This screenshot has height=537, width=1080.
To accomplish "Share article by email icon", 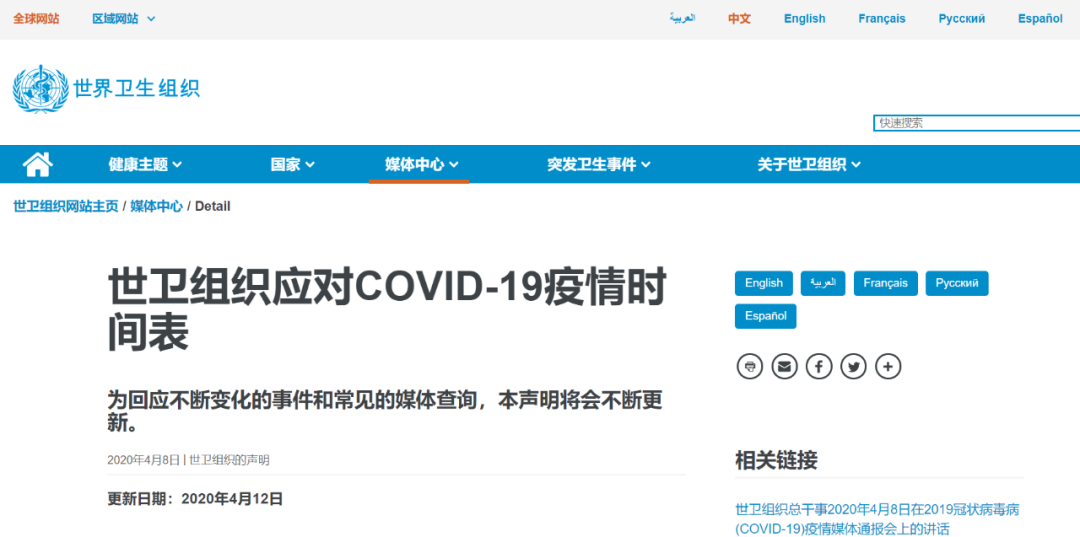I will click(785, 366).
